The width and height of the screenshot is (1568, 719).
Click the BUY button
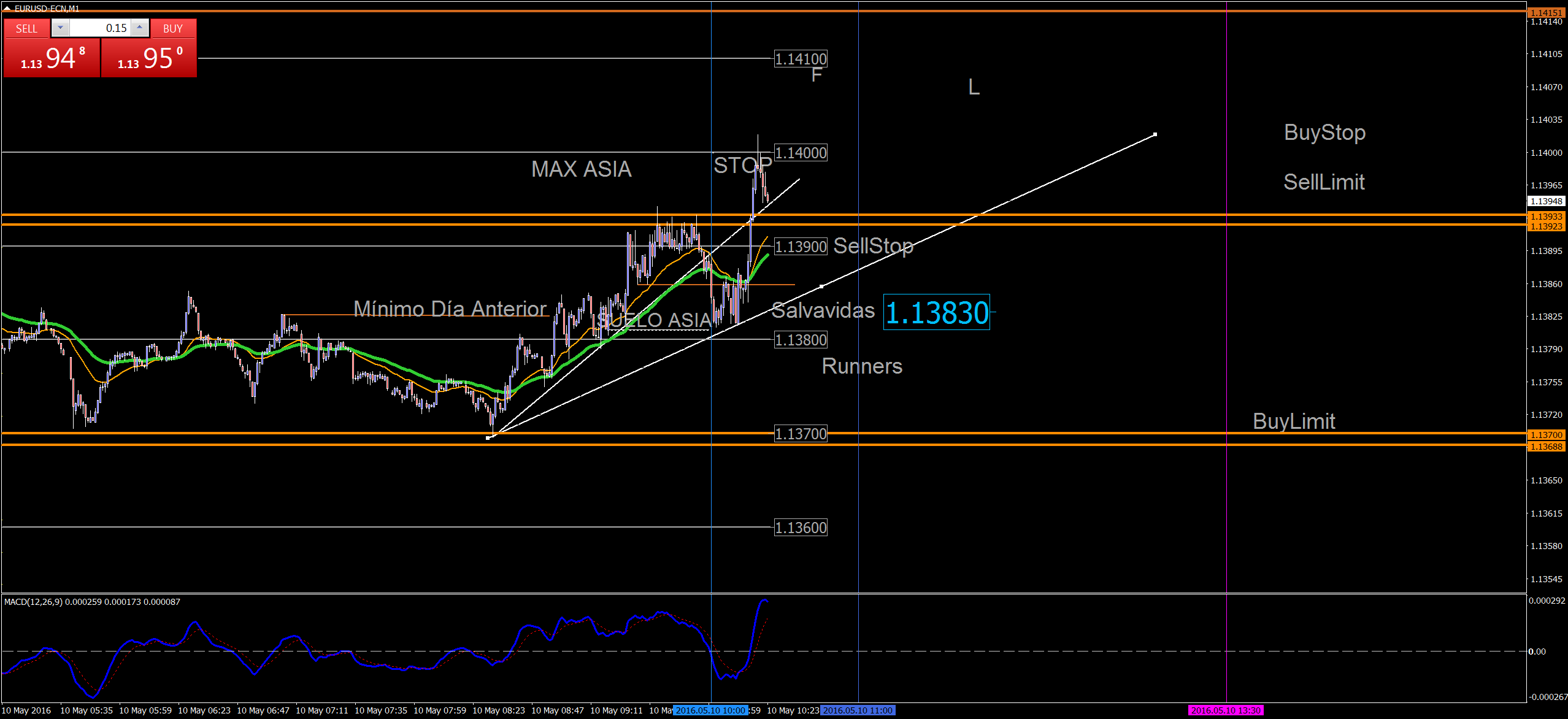173,28
